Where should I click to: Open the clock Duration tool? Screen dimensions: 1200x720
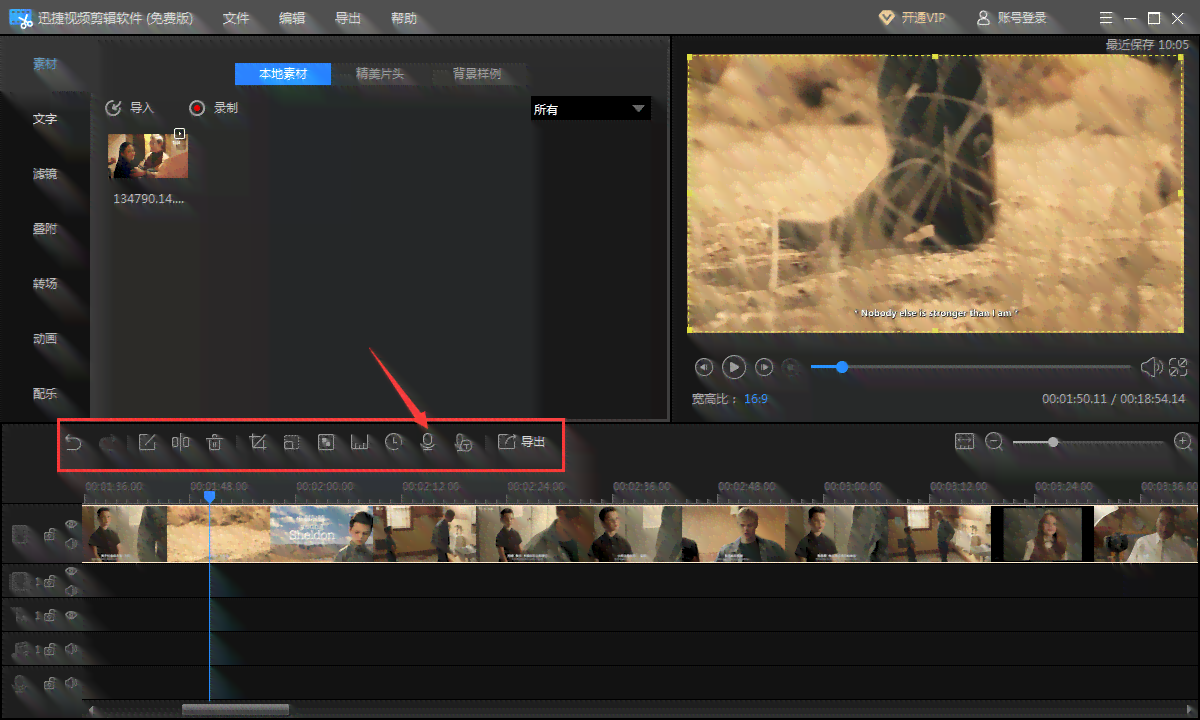[394, 442]
